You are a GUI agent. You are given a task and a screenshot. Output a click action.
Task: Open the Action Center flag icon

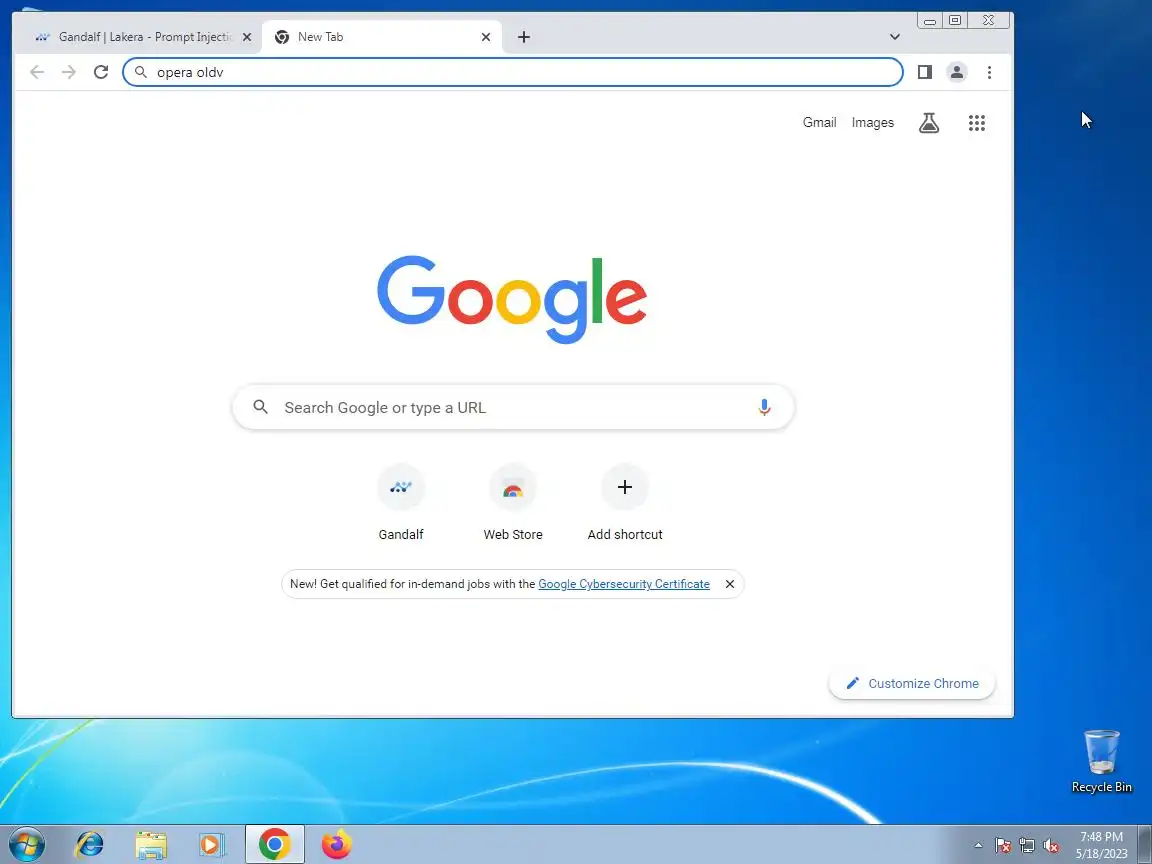coord(1003,846)
